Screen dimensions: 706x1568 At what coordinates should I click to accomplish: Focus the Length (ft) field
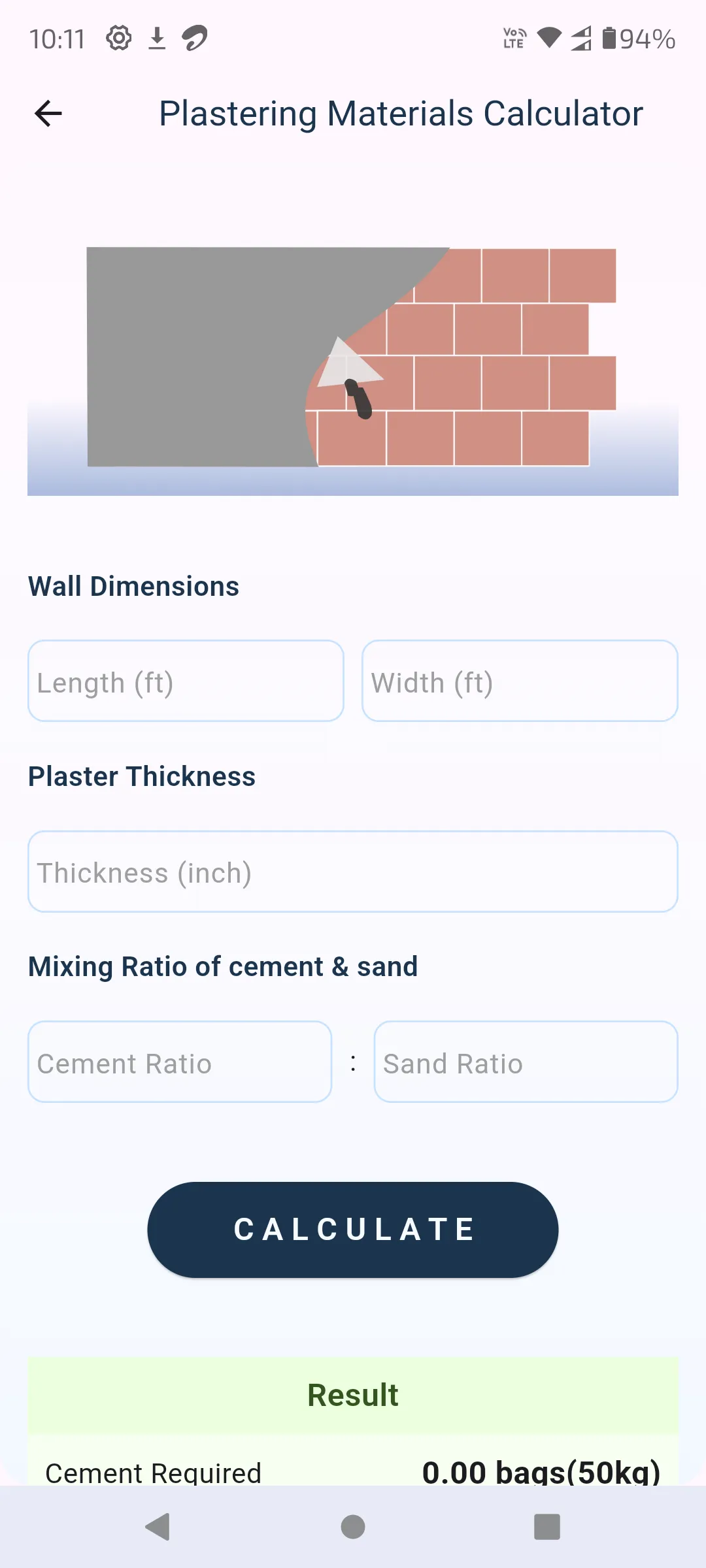pos(186,681)
